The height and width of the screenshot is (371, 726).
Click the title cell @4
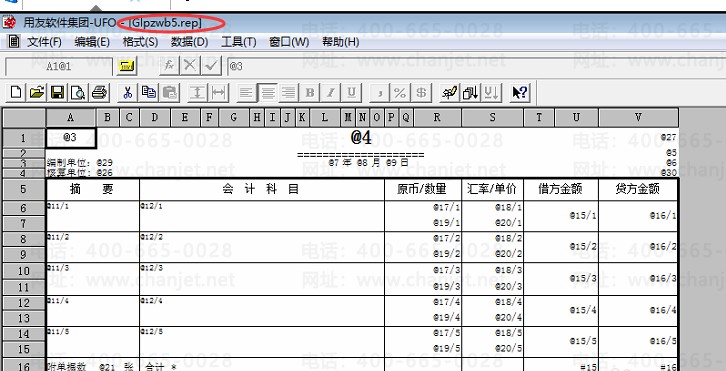(361, 138)
